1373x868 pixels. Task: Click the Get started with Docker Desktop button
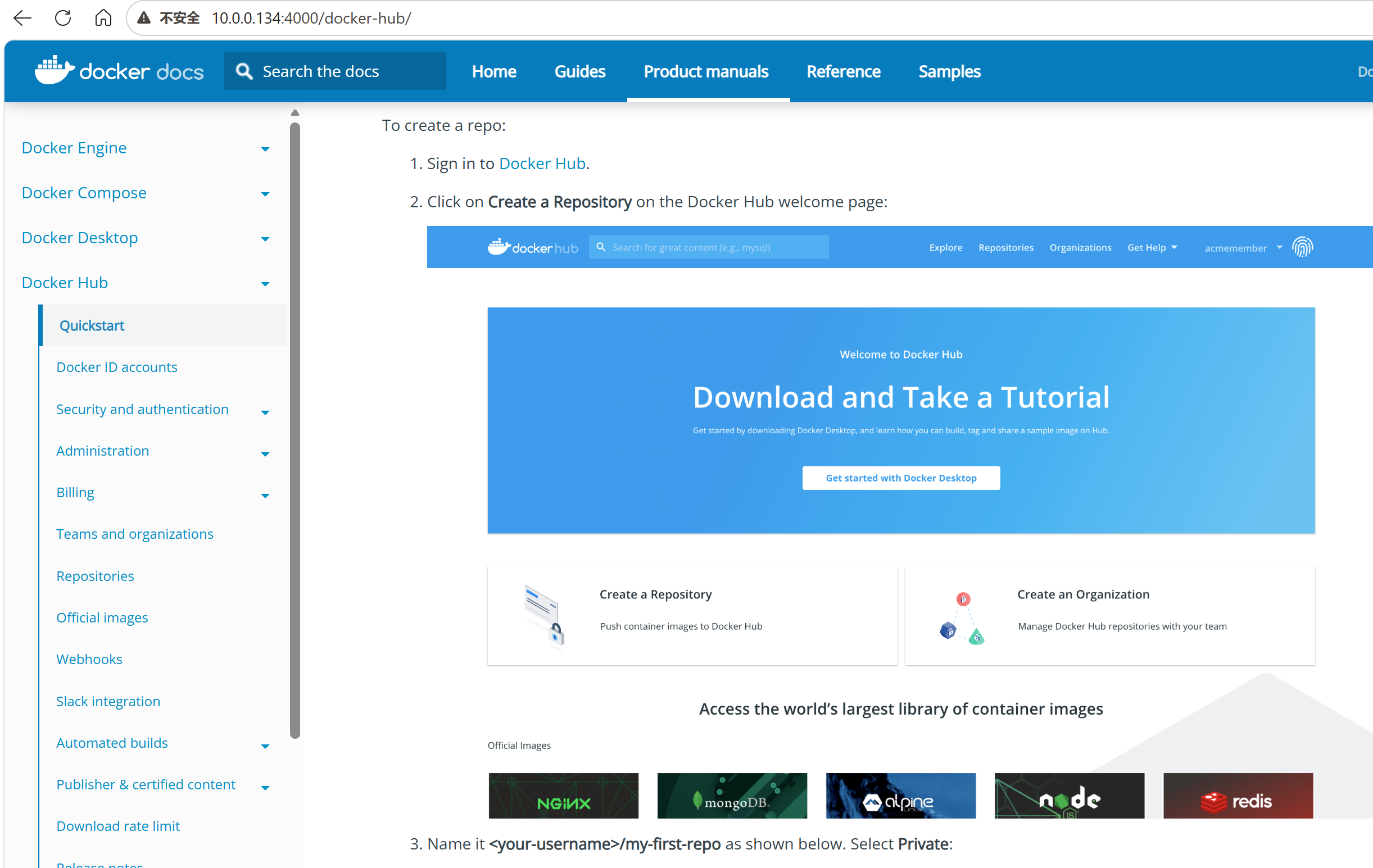(901, 478)
